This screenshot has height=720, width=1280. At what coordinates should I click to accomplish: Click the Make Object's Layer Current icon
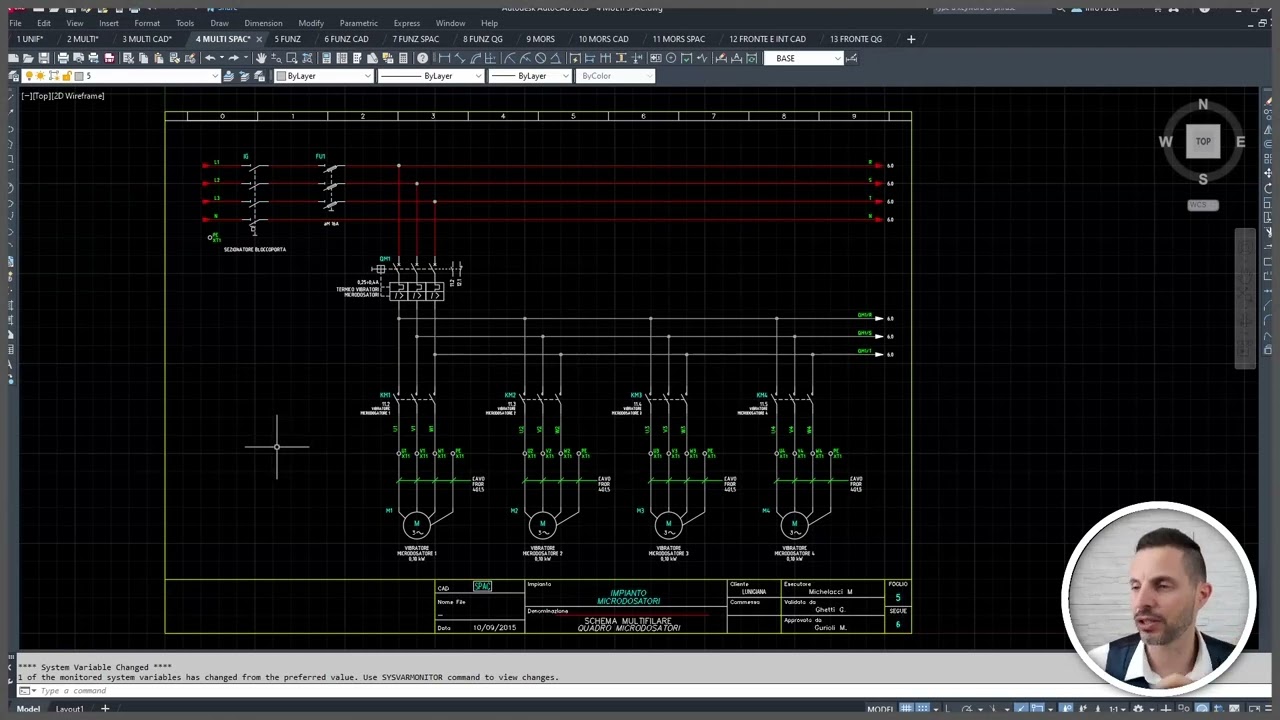click(x=228, y=76)
